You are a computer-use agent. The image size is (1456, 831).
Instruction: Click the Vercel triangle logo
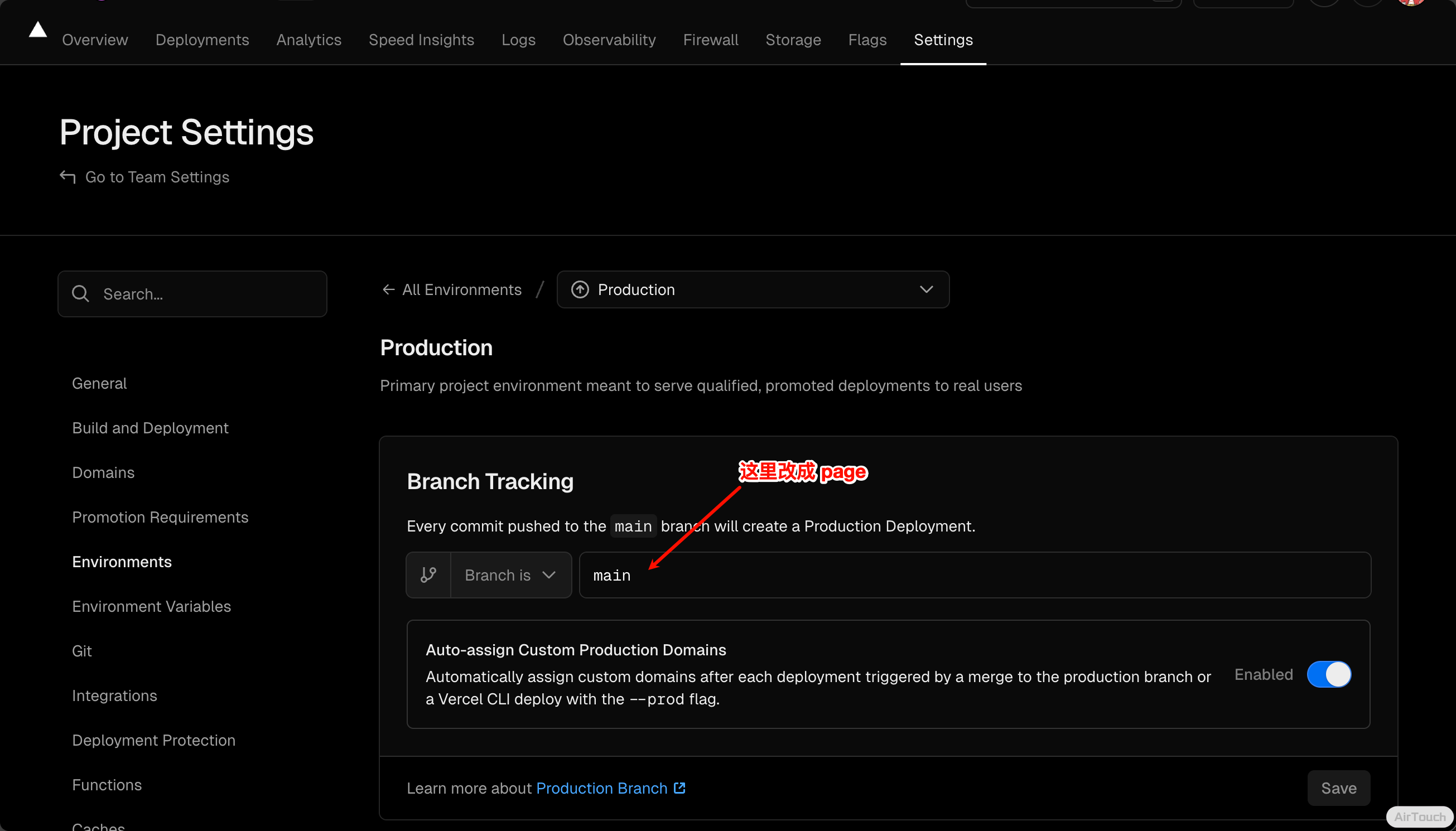tap(38, 30)
